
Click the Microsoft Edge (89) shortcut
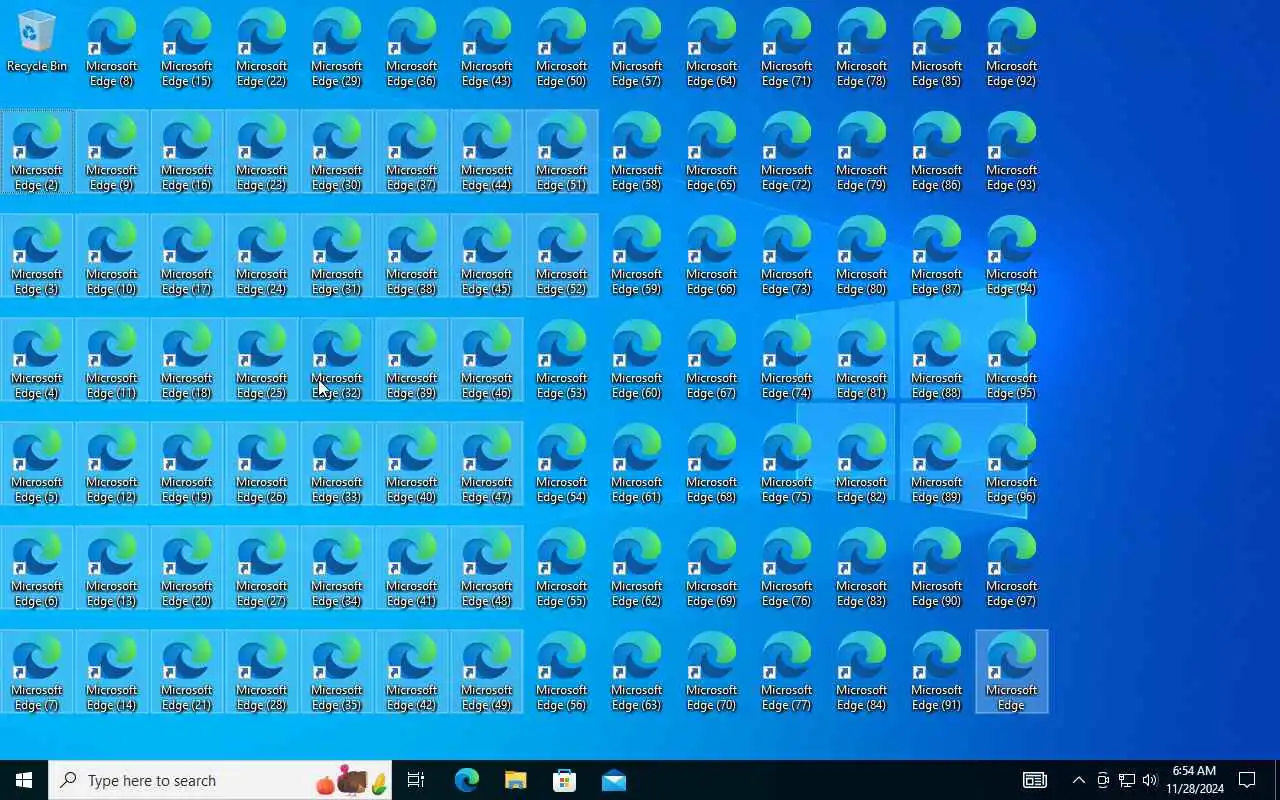point(937,464)
